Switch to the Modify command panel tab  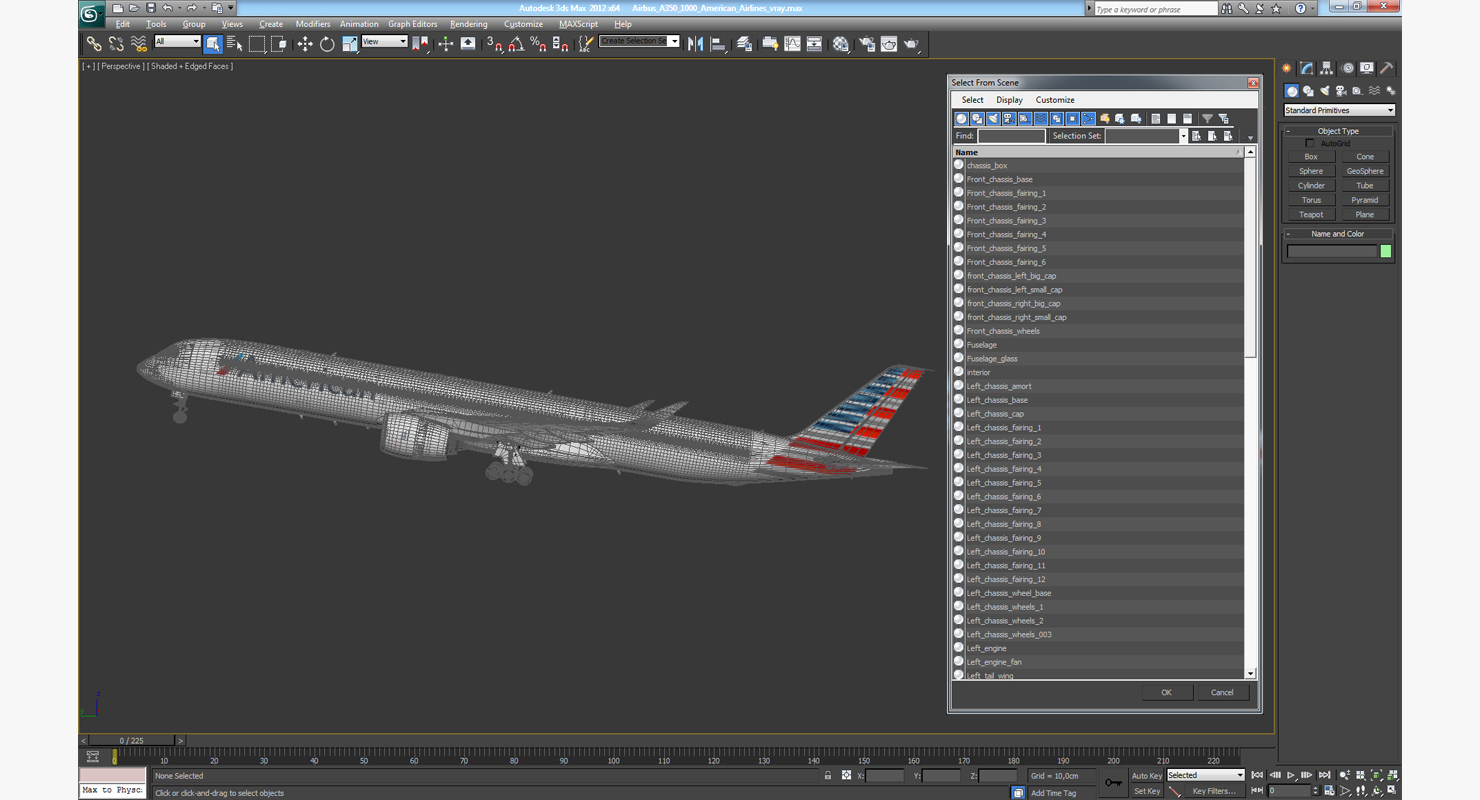tap(1307, 69)
